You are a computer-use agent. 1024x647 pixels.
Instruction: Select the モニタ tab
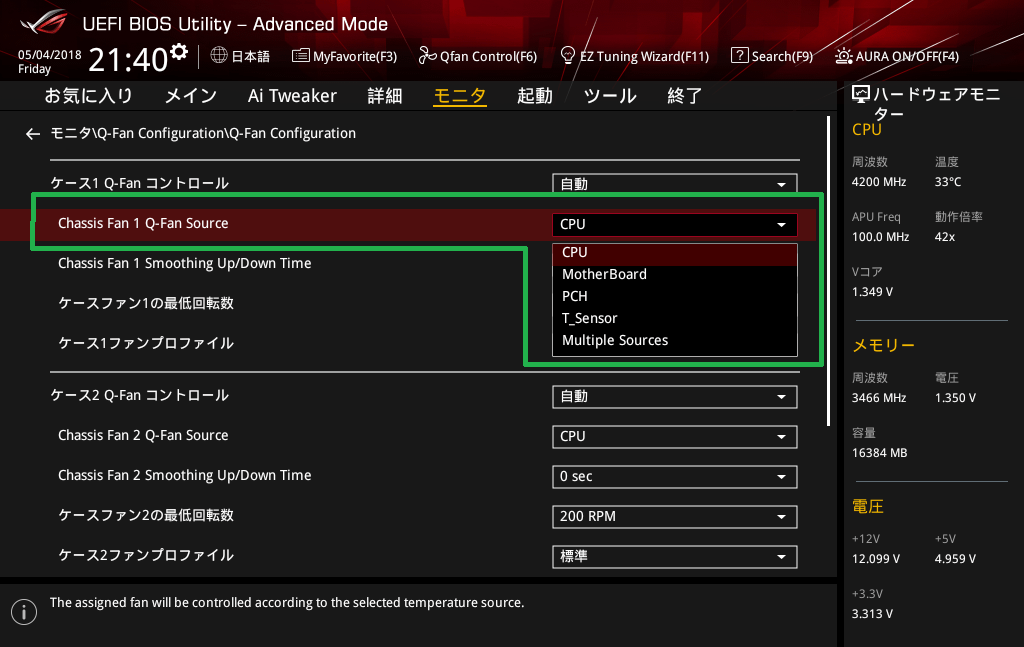point(460,96)
